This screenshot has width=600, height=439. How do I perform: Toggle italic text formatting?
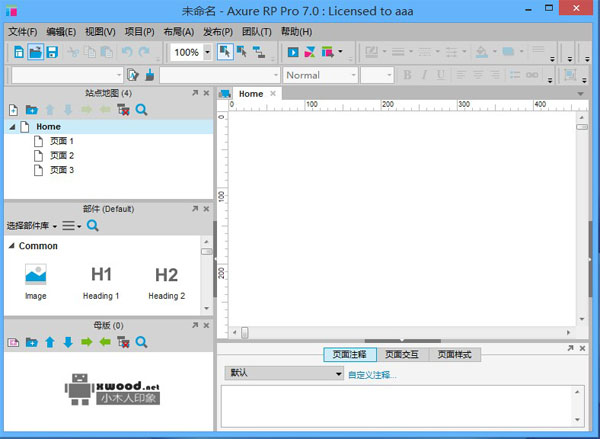pyautogui.click(x=424, y=75)
